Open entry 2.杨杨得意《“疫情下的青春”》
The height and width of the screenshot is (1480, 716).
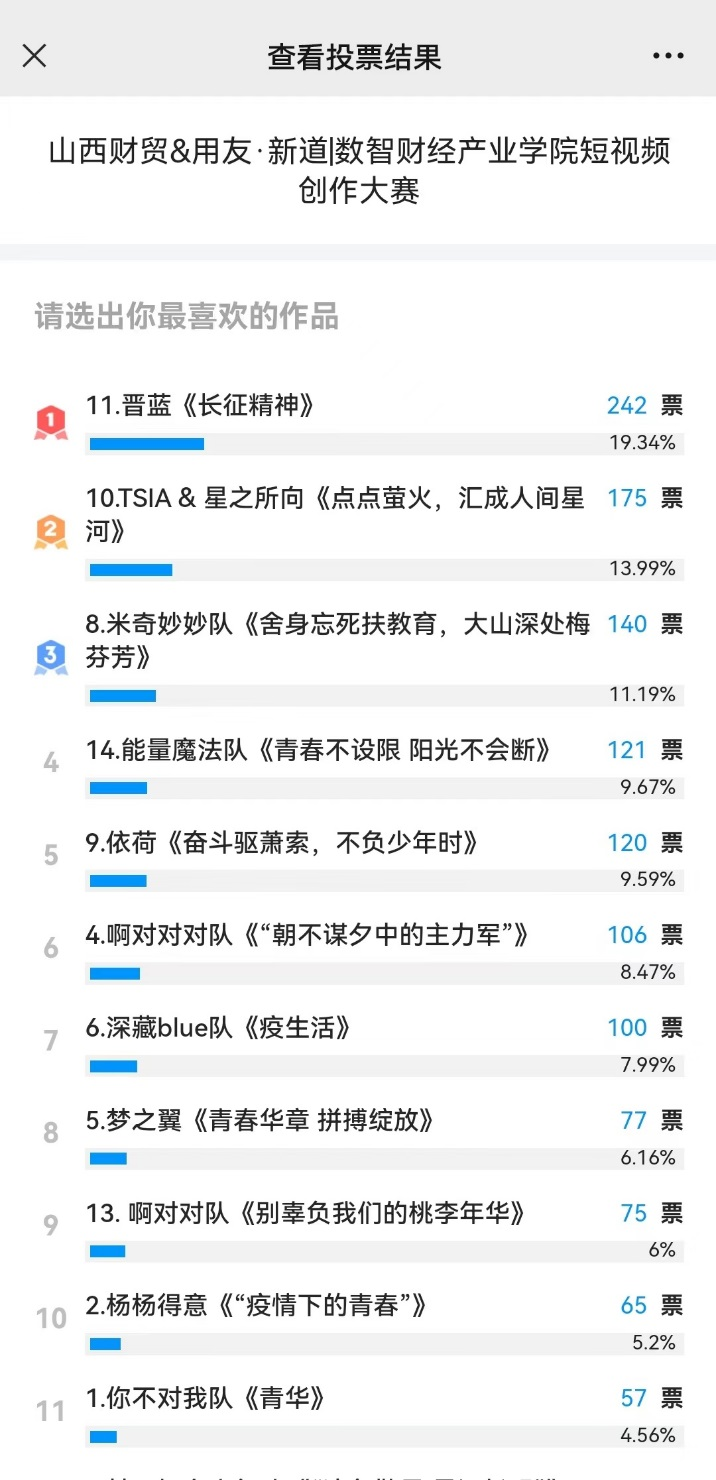tap(256, 1305)
